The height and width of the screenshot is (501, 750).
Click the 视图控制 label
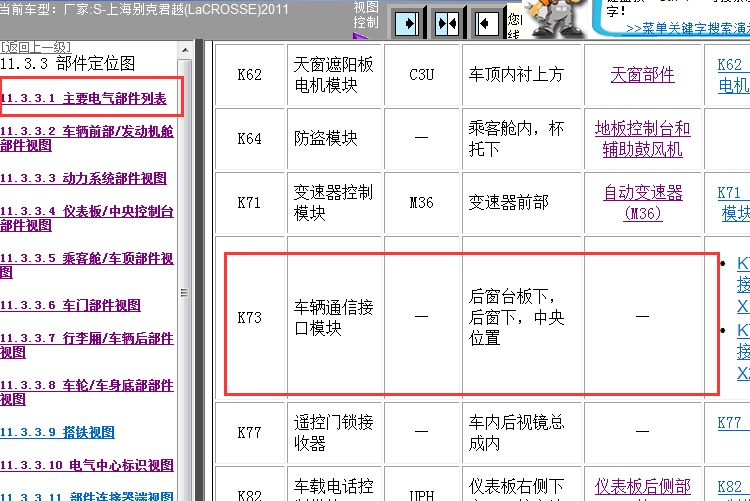coord(366,15)
